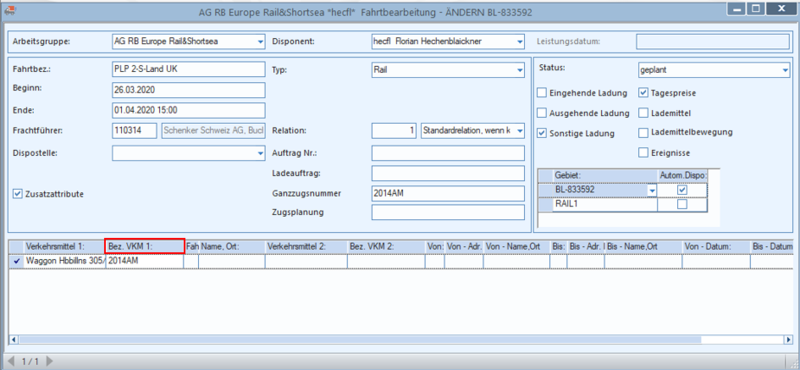
Task: Click the horizontal scrollbar thumb of the grid
Action: pyautogui.click(x=360, y=339)
